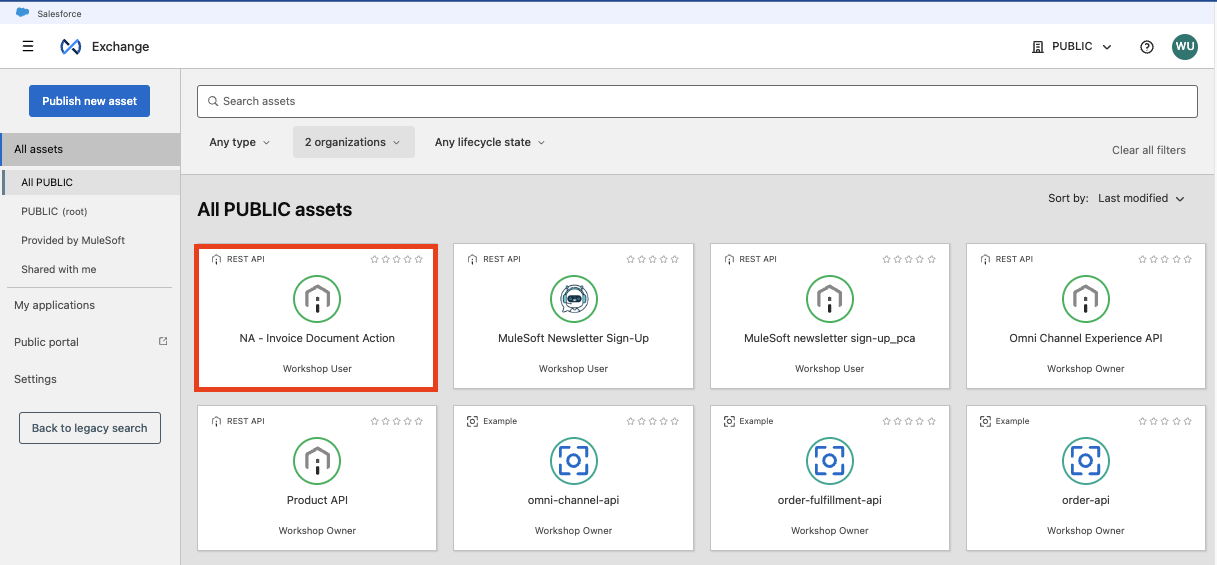The image size is (1217, 565).
Task: Open the Sort by Last modified dropdown
Action: 1141,198
